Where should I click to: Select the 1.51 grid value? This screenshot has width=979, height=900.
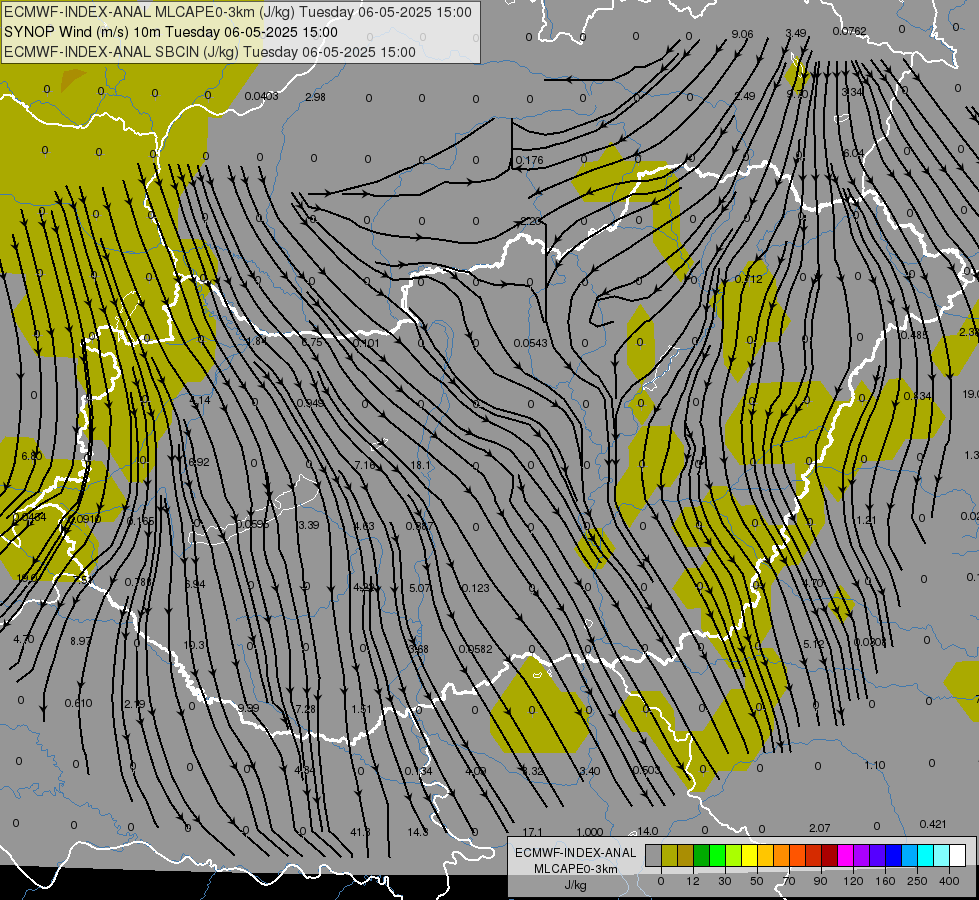[362, 710]
